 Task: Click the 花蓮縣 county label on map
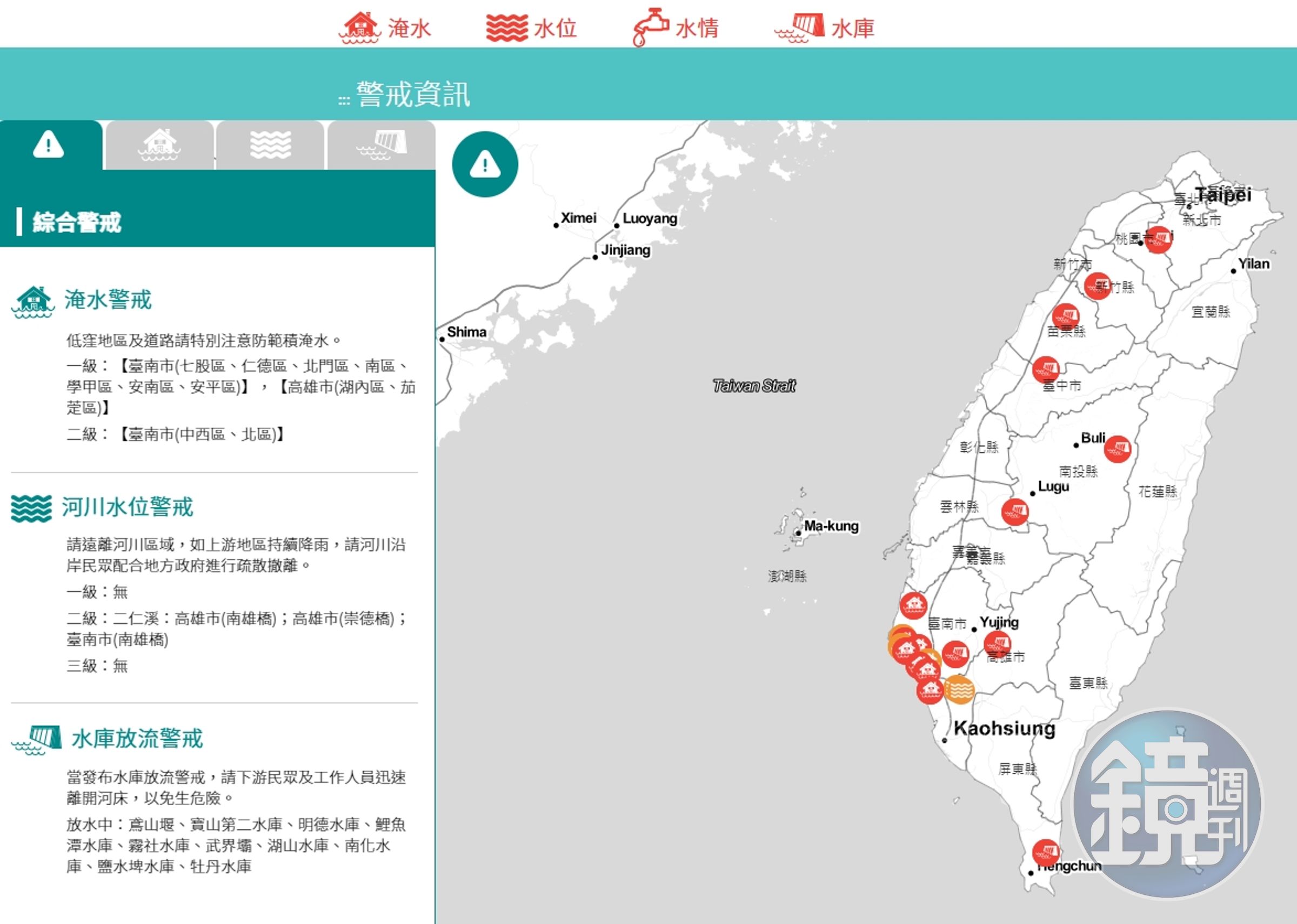pos(1158,492)
